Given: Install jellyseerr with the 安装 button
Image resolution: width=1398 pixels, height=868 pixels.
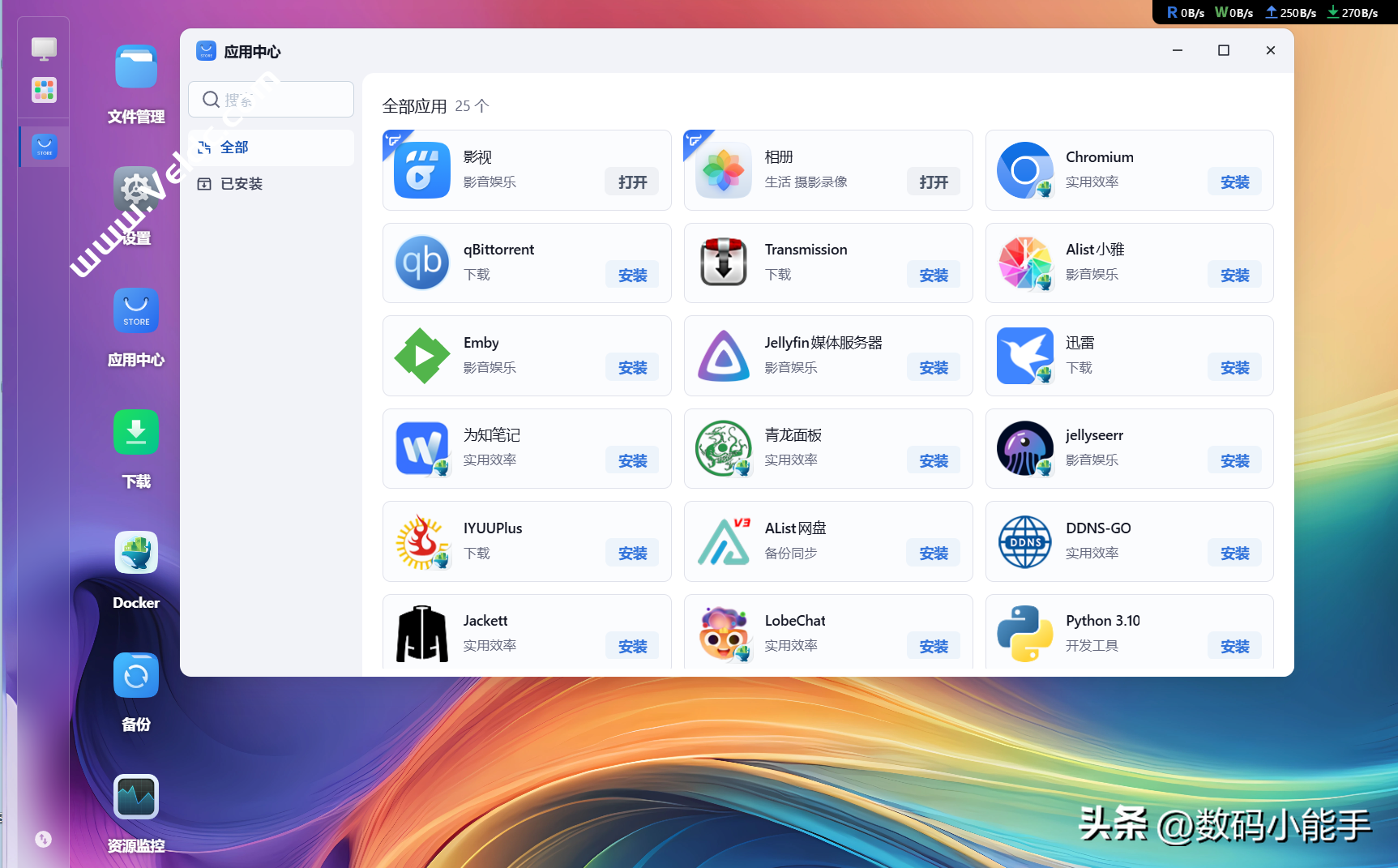Looking at the screenshot, I should click(x=1235, y=461).
